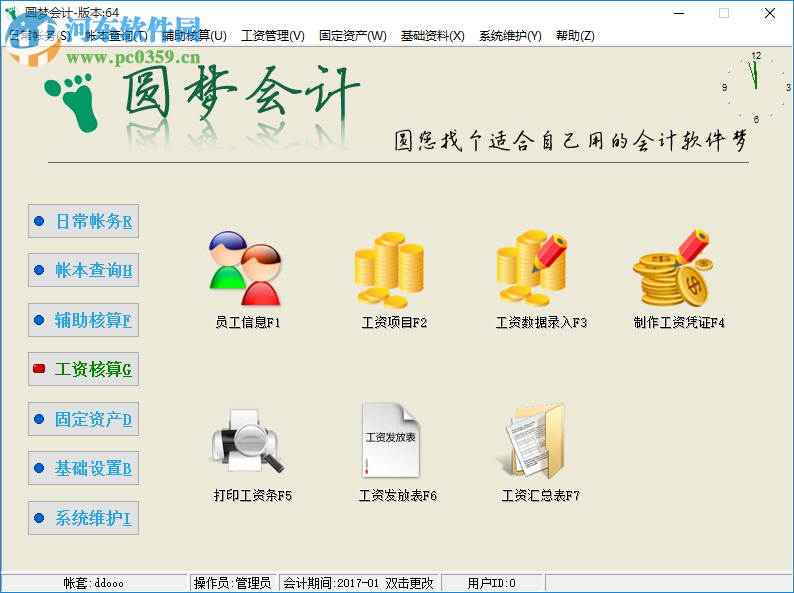Click the 帐套:ddooo status bar entry

[x=94, y=583]
